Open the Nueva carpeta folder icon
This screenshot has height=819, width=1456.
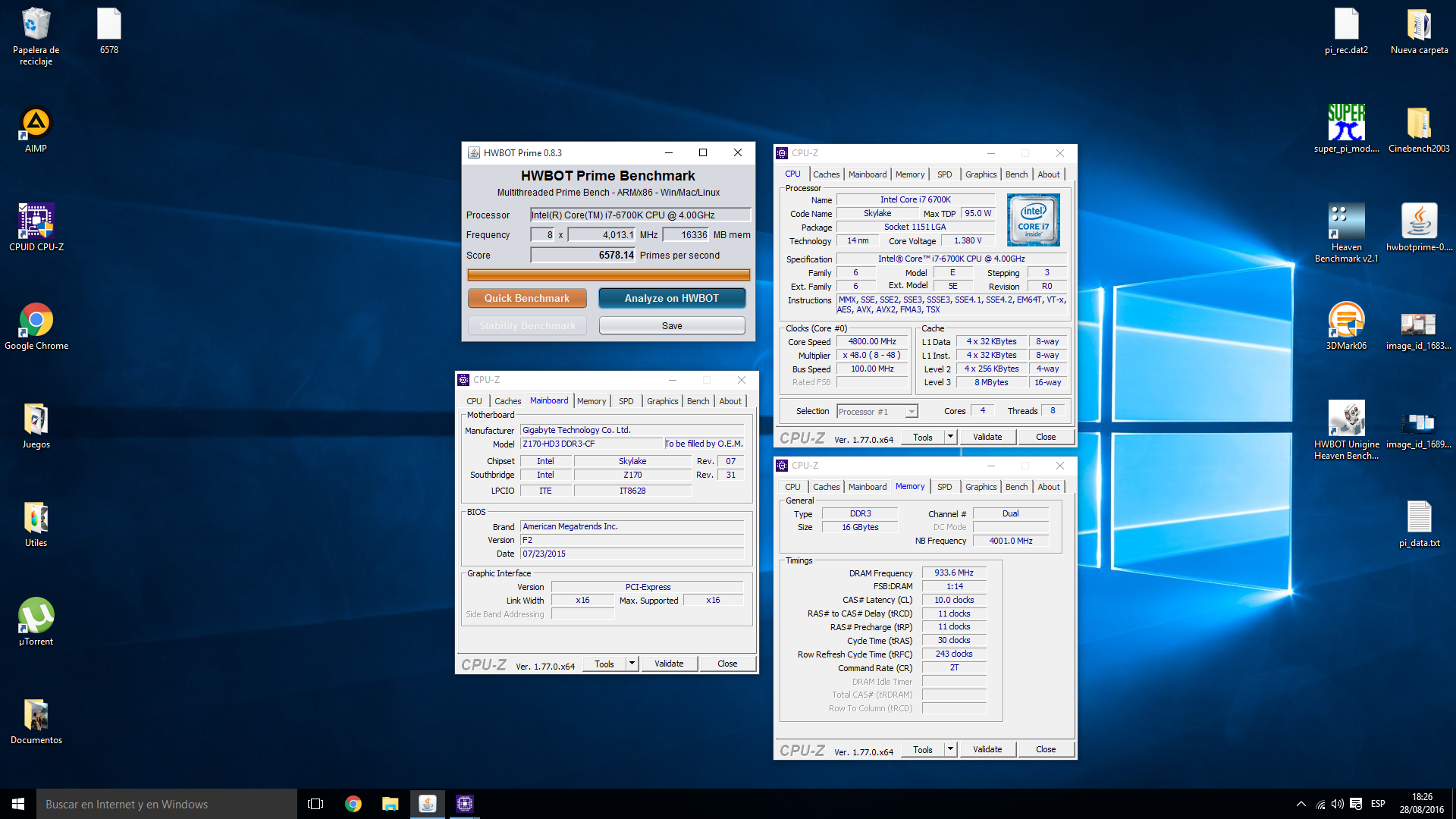pyautogui.click(x=1419, y=32)
